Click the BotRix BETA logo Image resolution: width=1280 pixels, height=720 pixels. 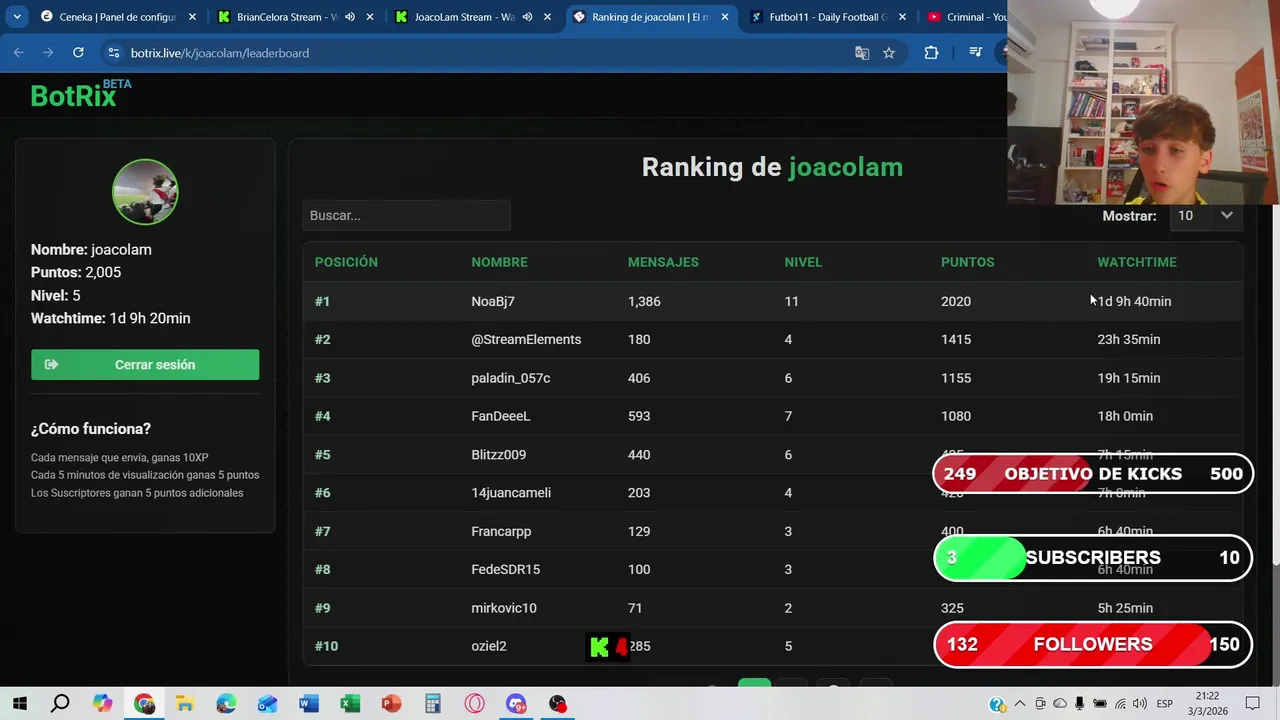80,95
